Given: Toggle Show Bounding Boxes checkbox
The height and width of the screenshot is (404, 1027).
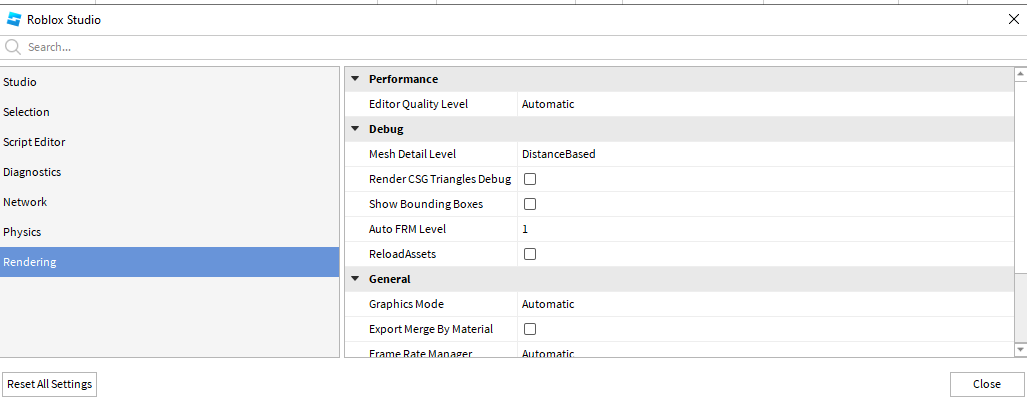Looking at the screenshot, I should [530, 204].
